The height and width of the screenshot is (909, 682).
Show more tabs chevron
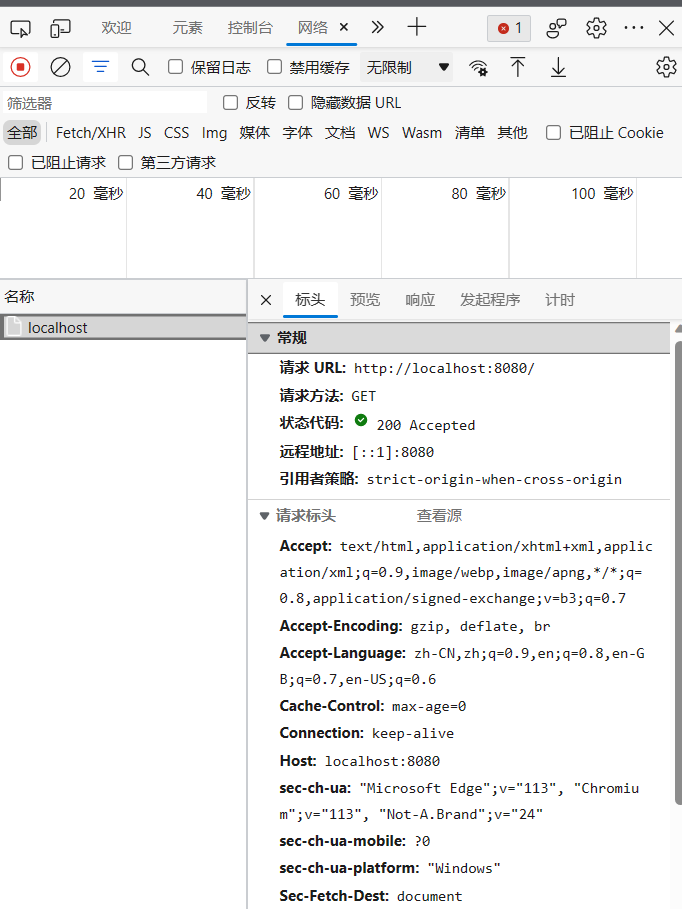(378, 27)
